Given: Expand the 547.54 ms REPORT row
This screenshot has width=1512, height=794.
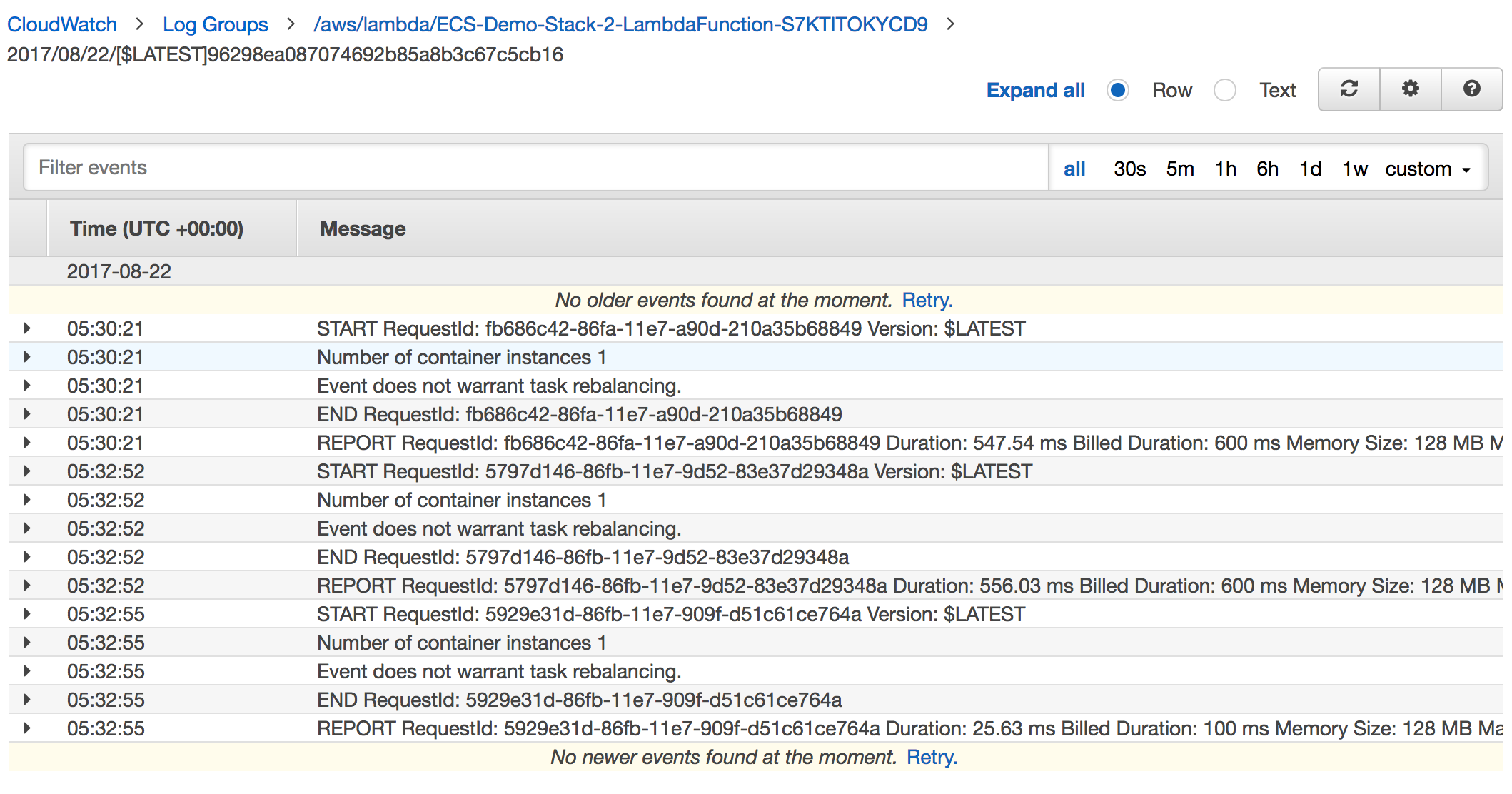Looking at the screenshot, I should point(27,443).
